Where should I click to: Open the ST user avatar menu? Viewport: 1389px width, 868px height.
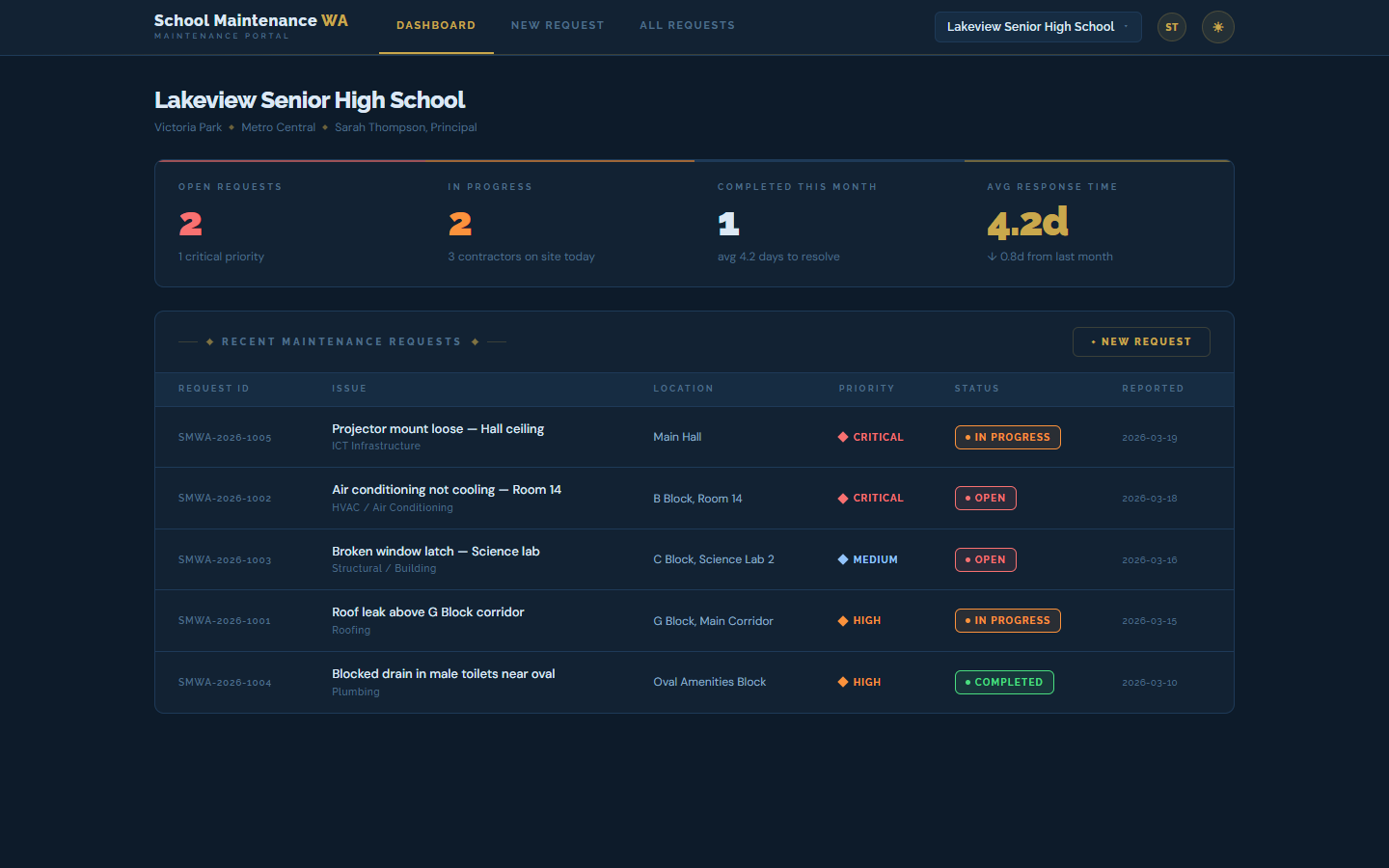click(1171, 27)
